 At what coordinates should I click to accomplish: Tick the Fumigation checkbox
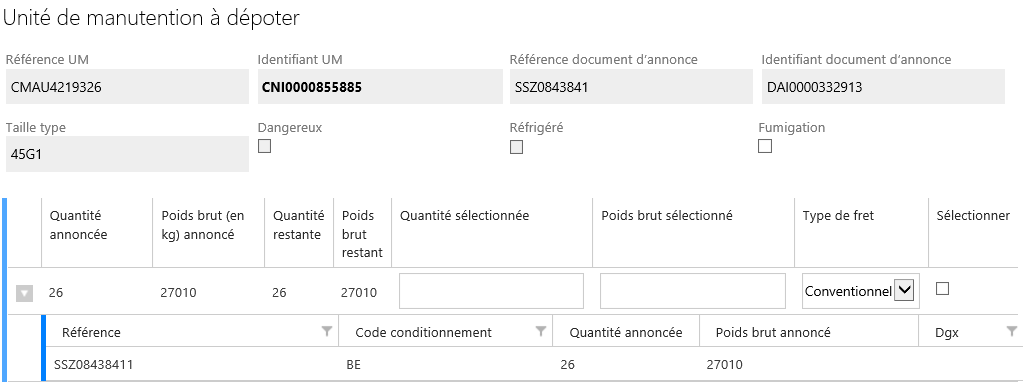tap(765, 146)
